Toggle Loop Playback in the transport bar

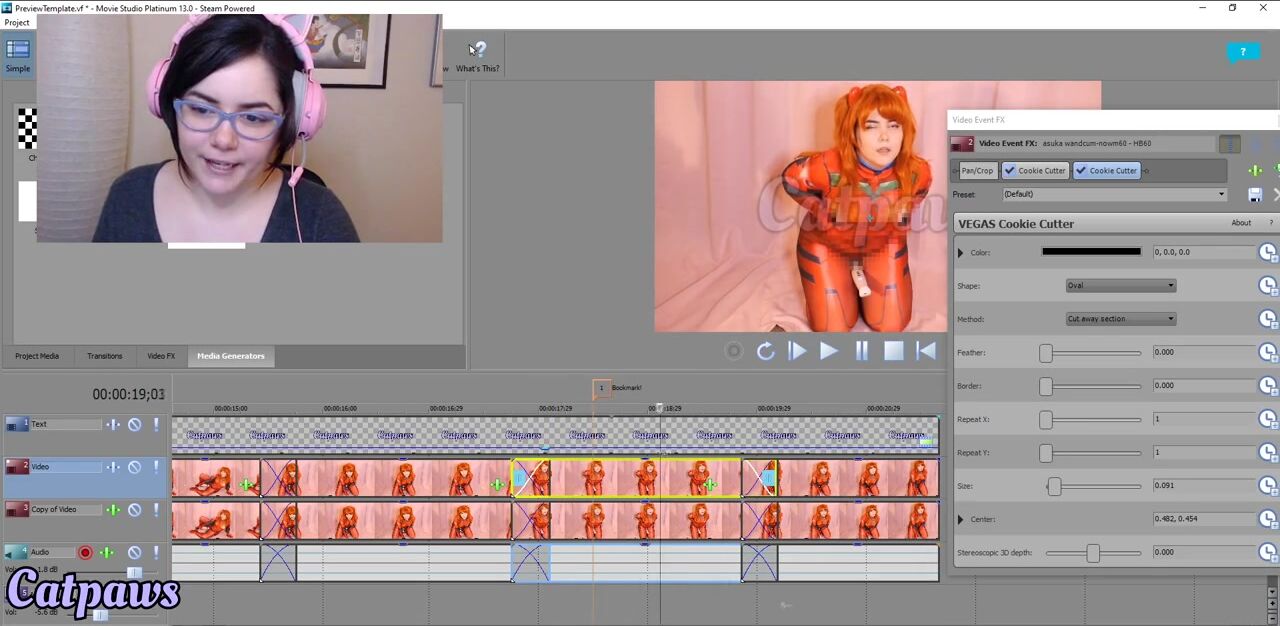tap(765, 351)
